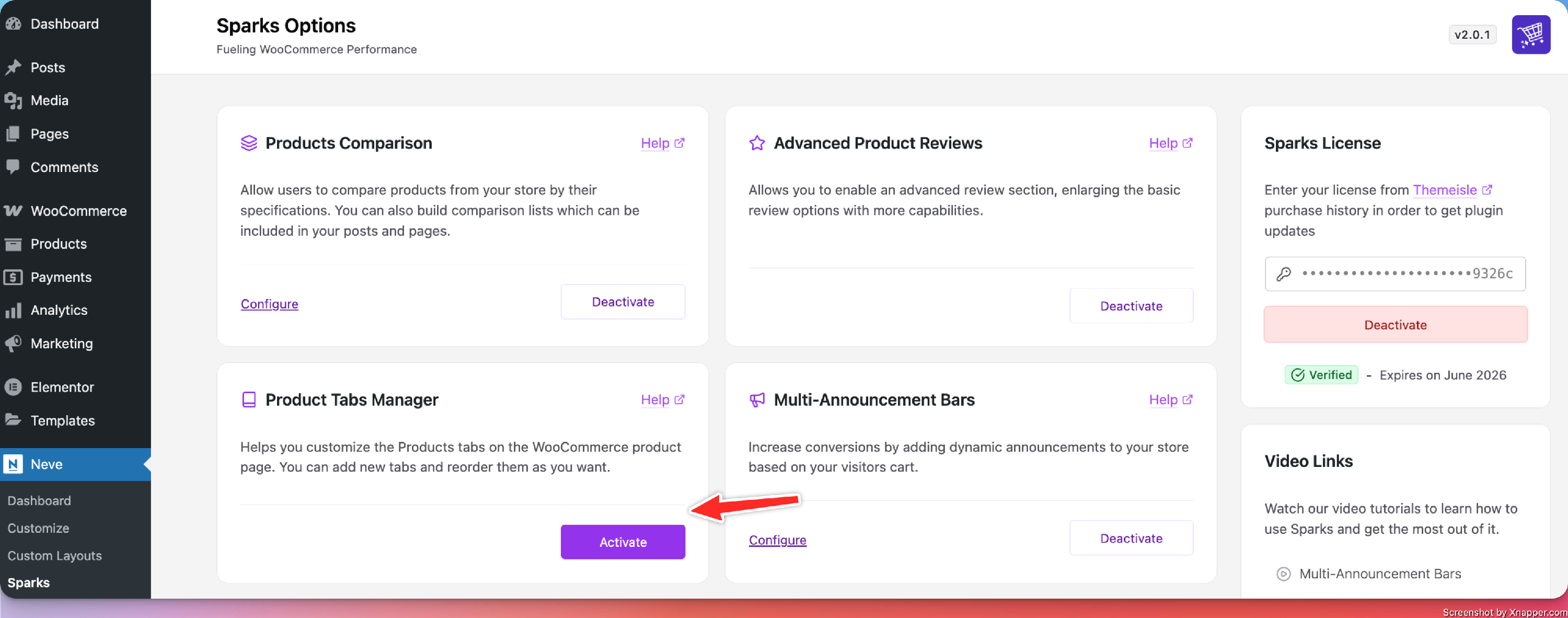Viewport: 1568px width, 618px height.
Task: Click the Products Comparison layers icon
Action: (248, 143)
